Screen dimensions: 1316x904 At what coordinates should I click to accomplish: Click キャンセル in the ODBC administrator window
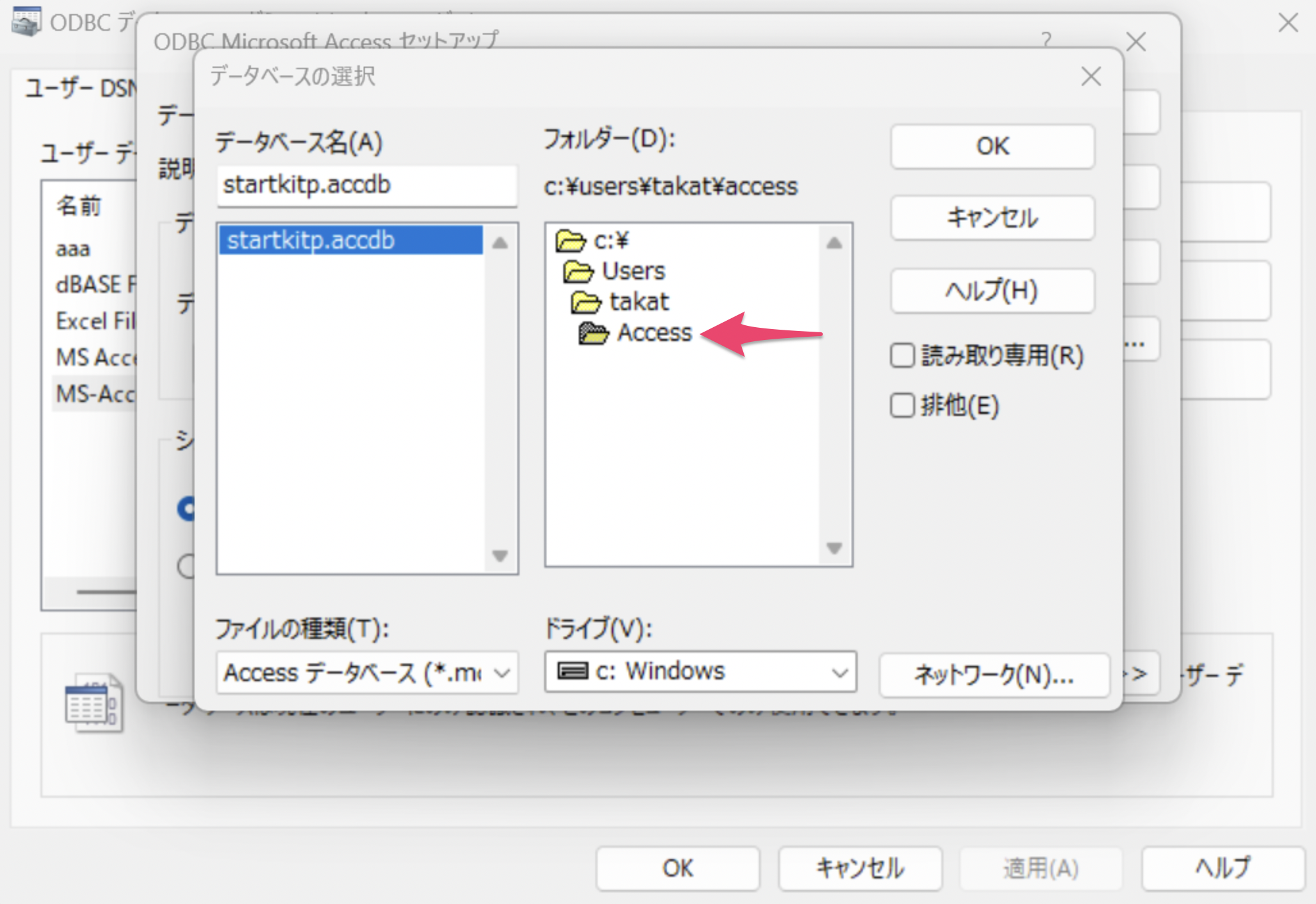point(860,869)
